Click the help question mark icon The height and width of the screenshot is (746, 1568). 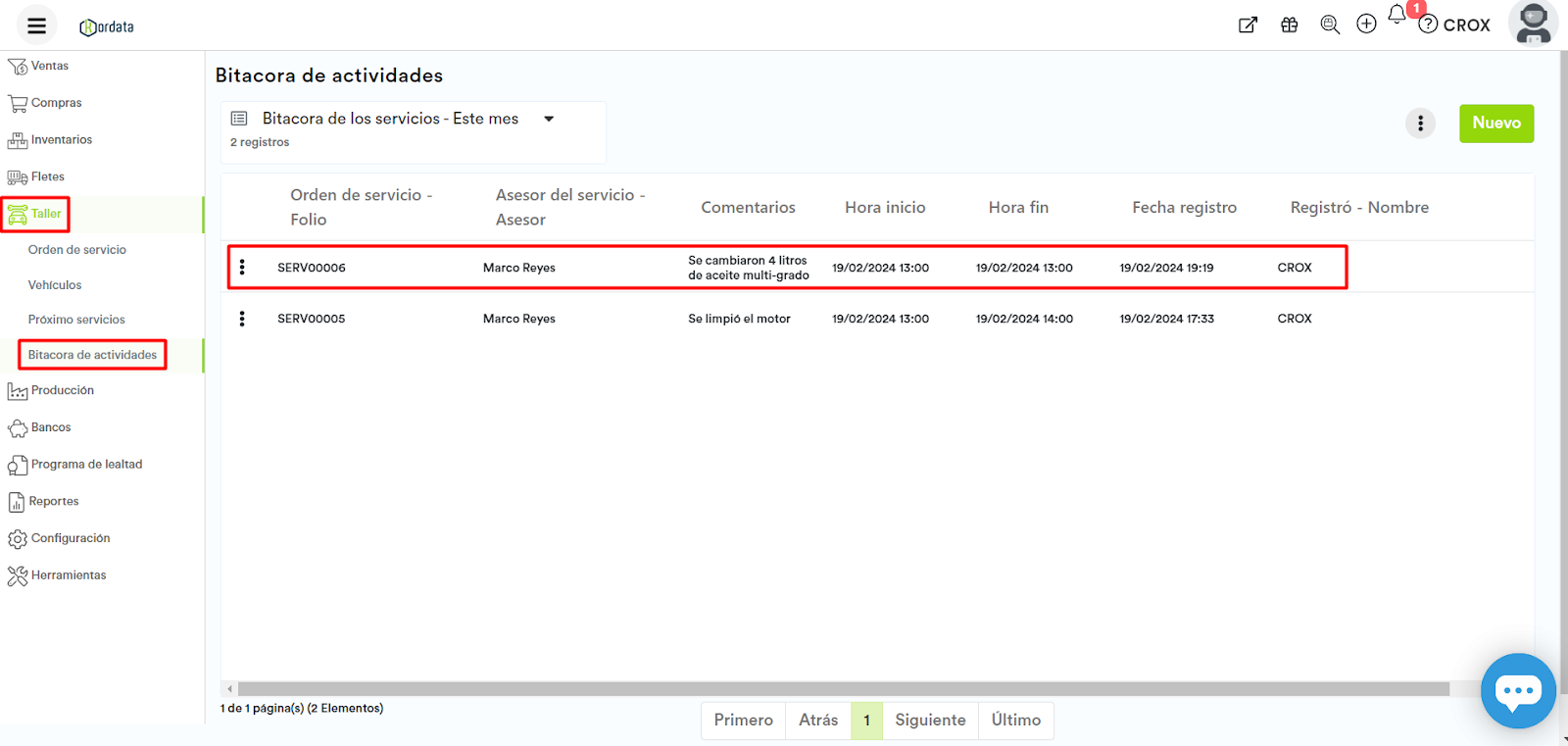(x=1429, y=25)
